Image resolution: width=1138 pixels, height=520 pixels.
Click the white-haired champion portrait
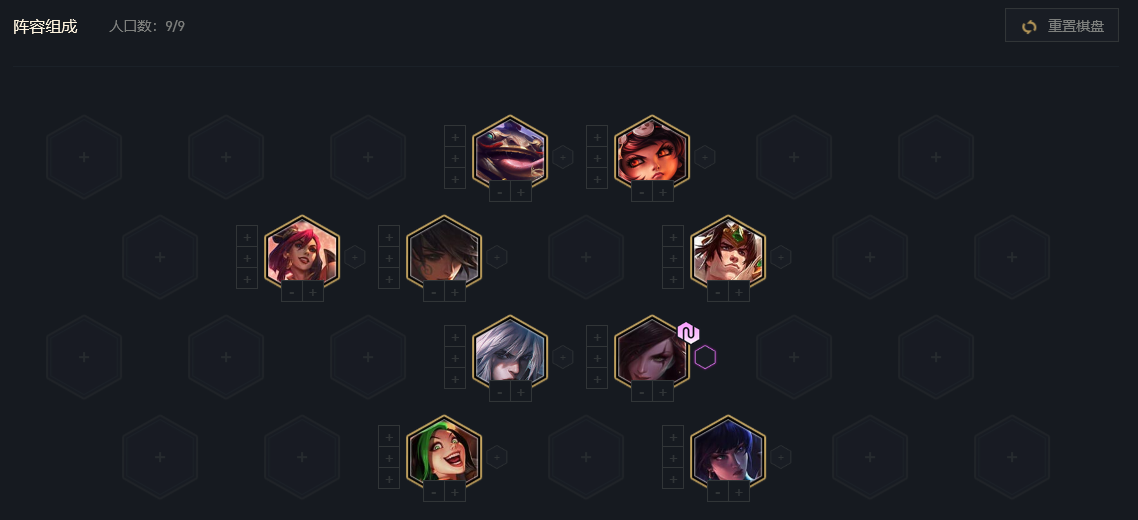coord(510,353)
